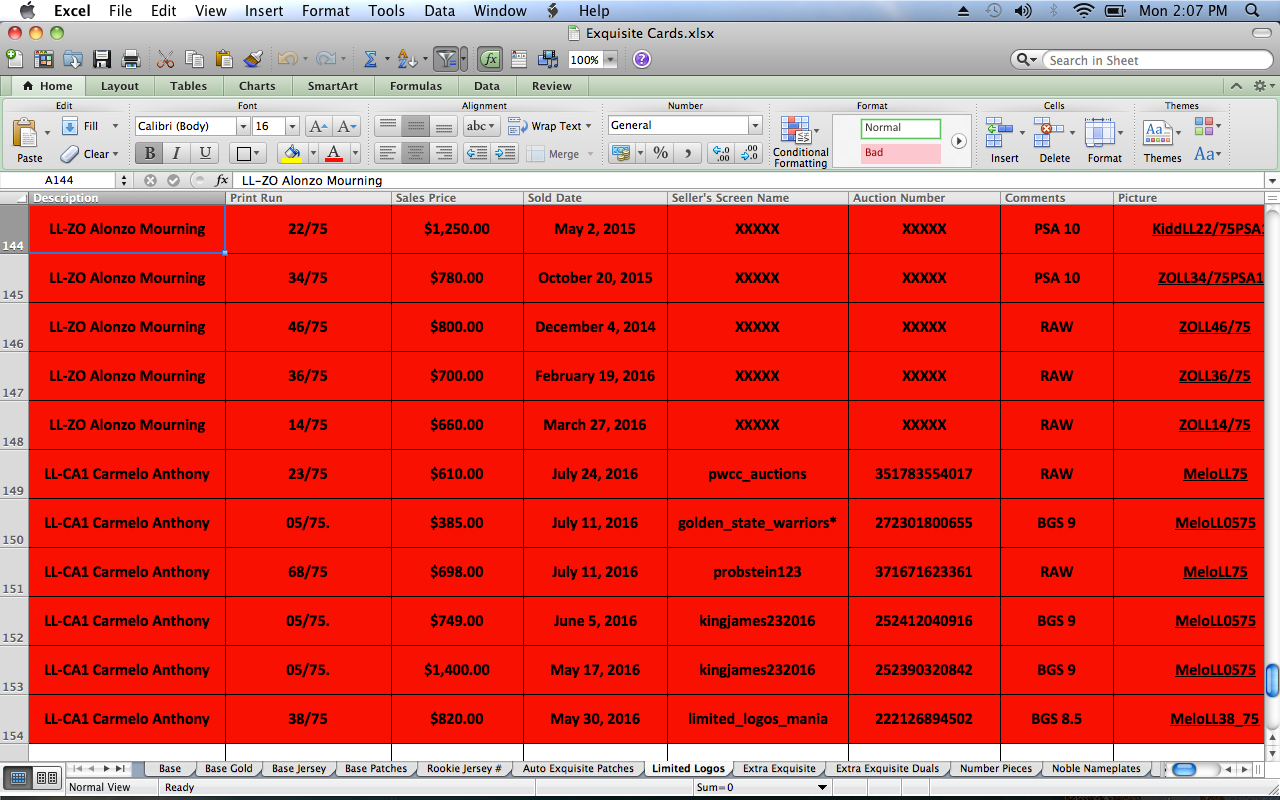Select the Format Painter brush icon
The image size is (1280, 800).
(252, 60)
